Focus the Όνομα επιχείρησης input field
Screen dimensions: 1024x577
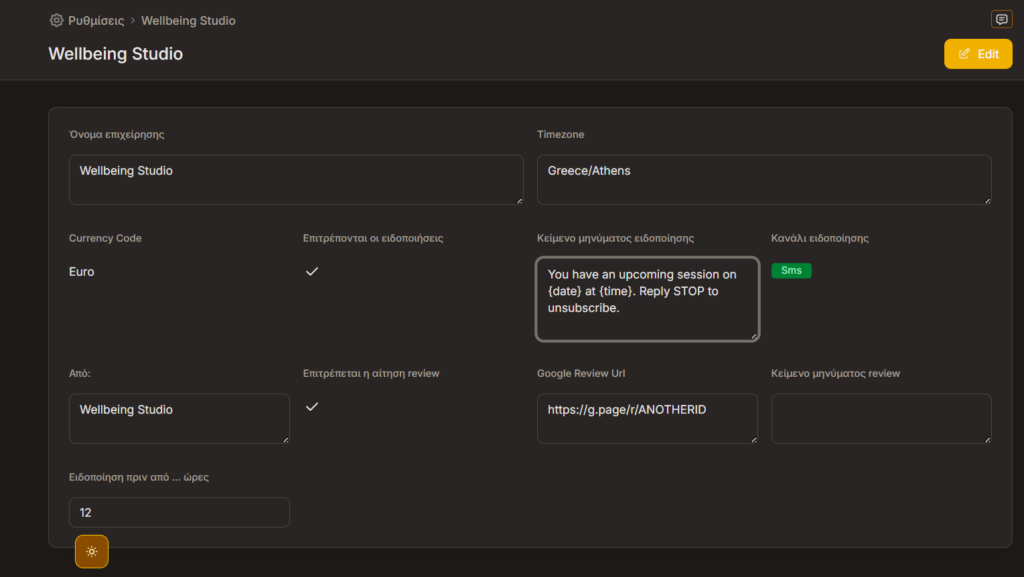pyautogui.click(x=296, y=179)
